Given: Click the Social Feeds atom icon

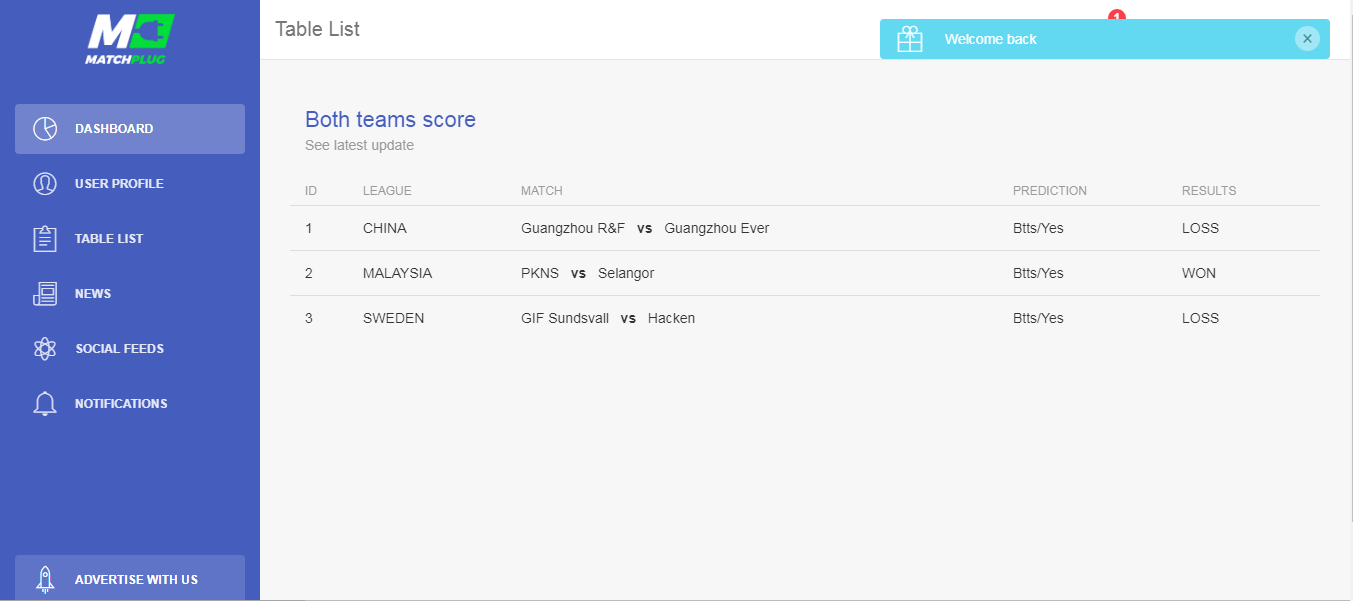Looking at the screenshot, I should pyautogui.click(x=45, y=349).
